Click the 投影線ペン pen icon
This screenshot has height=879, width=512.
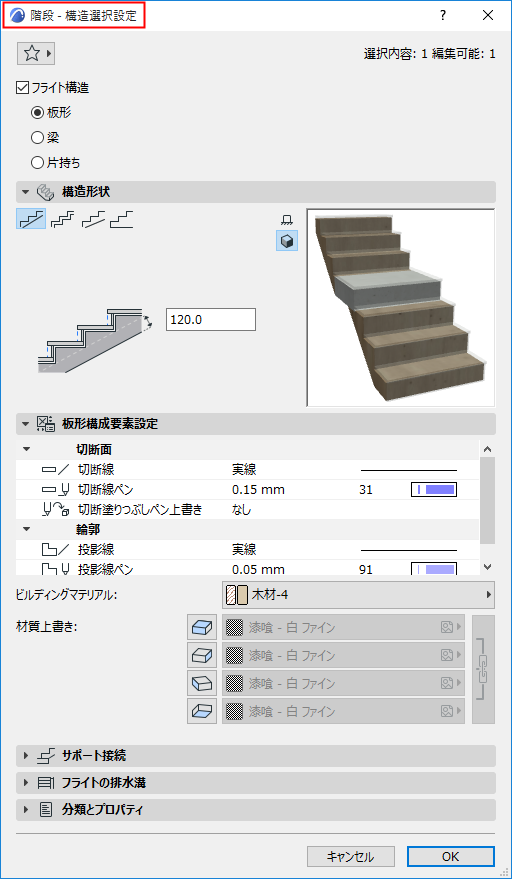pyautogui.click(x=56, y=570)
